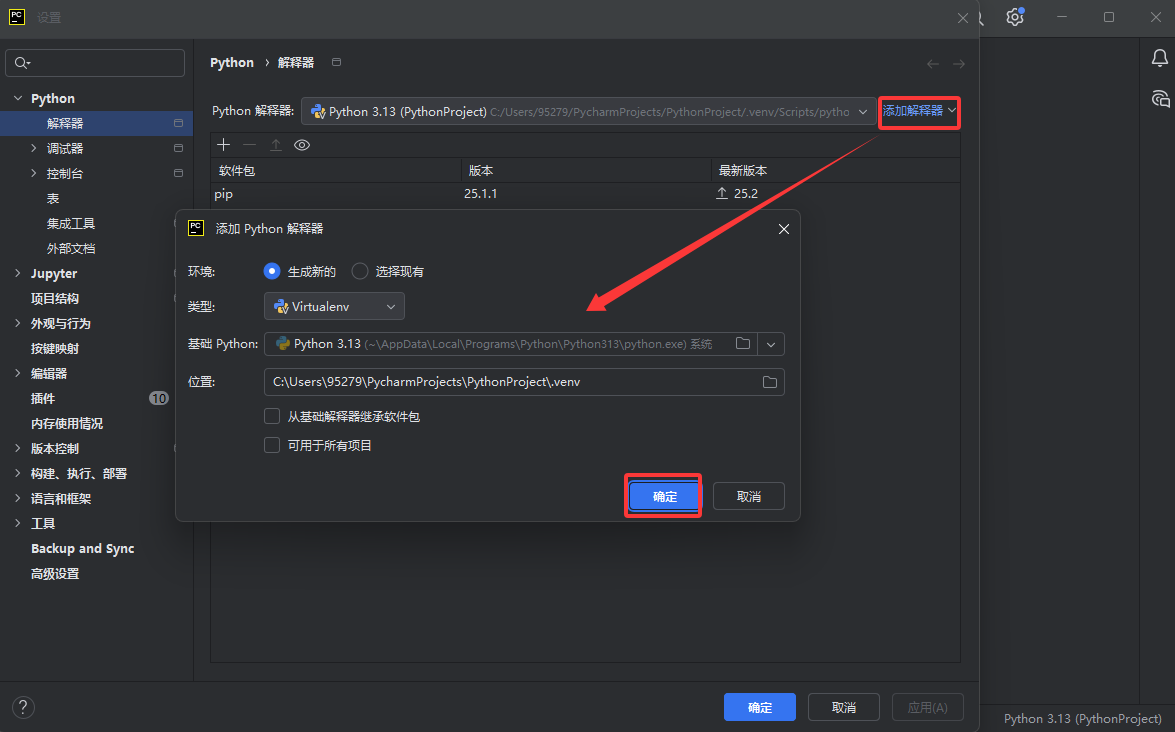Click the upgrade package arrow icon
Screen dimensions: 1175x732
[x=276, y=145]
